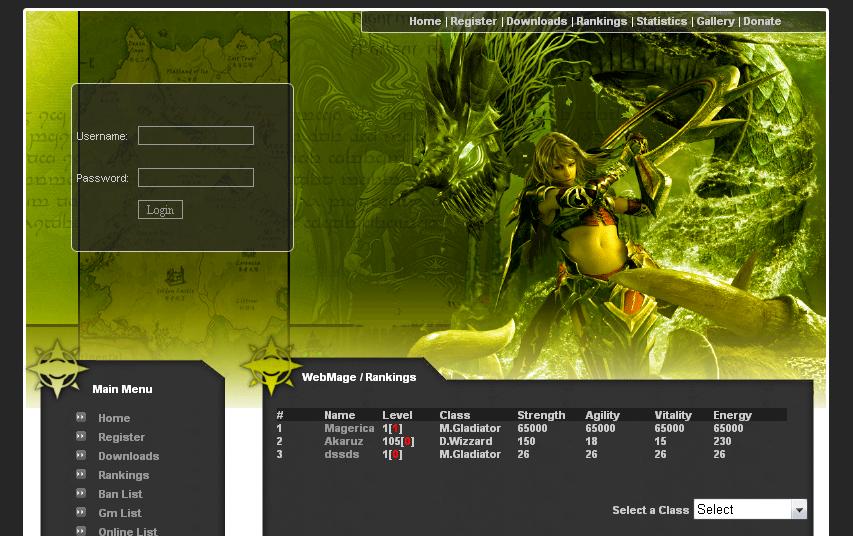Click the Strength column header

point(541,415)
